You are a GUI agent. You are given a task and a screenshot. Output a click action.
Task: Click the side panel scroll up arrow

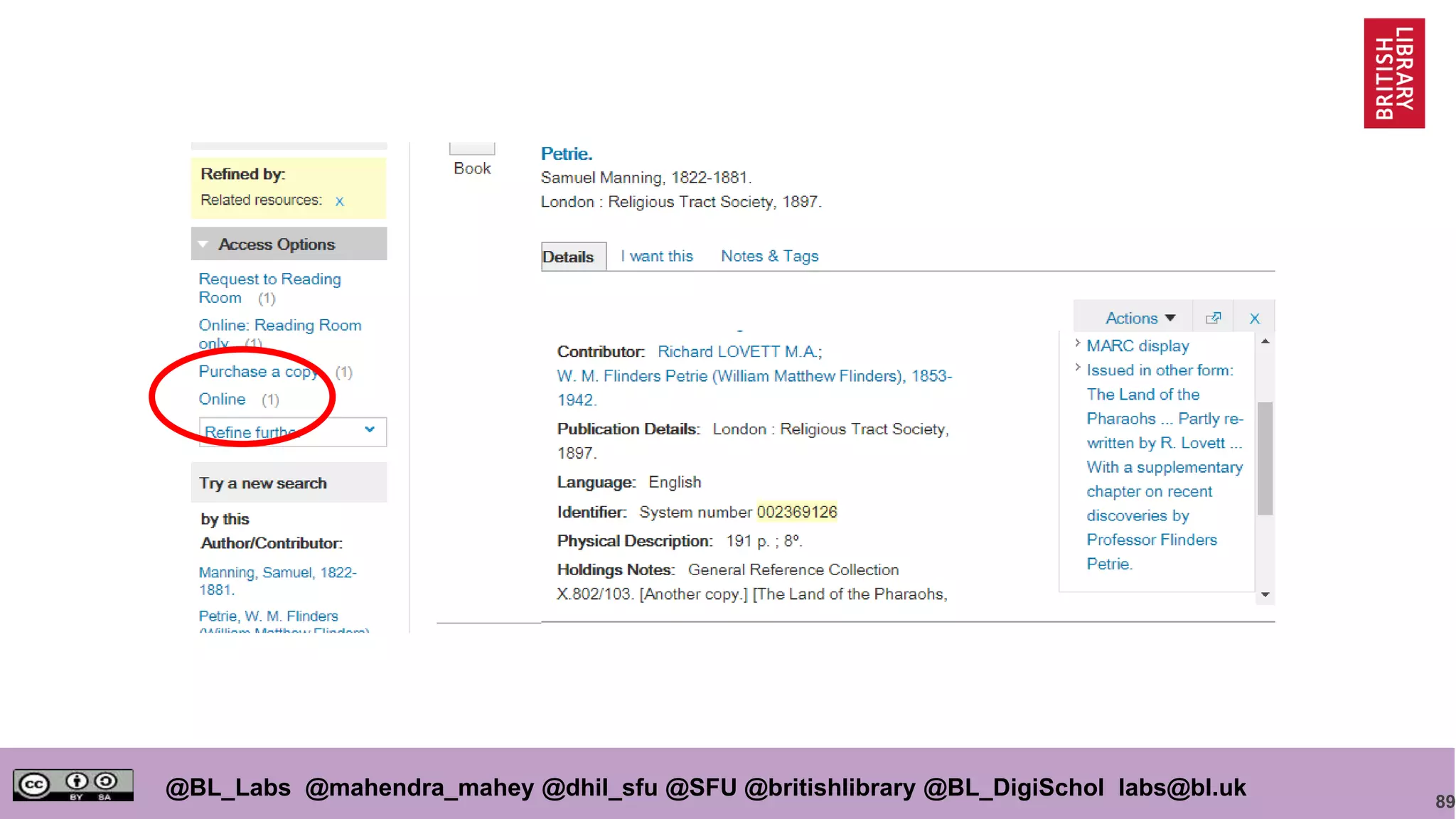pyautogui.click(x=1265, y=341)
